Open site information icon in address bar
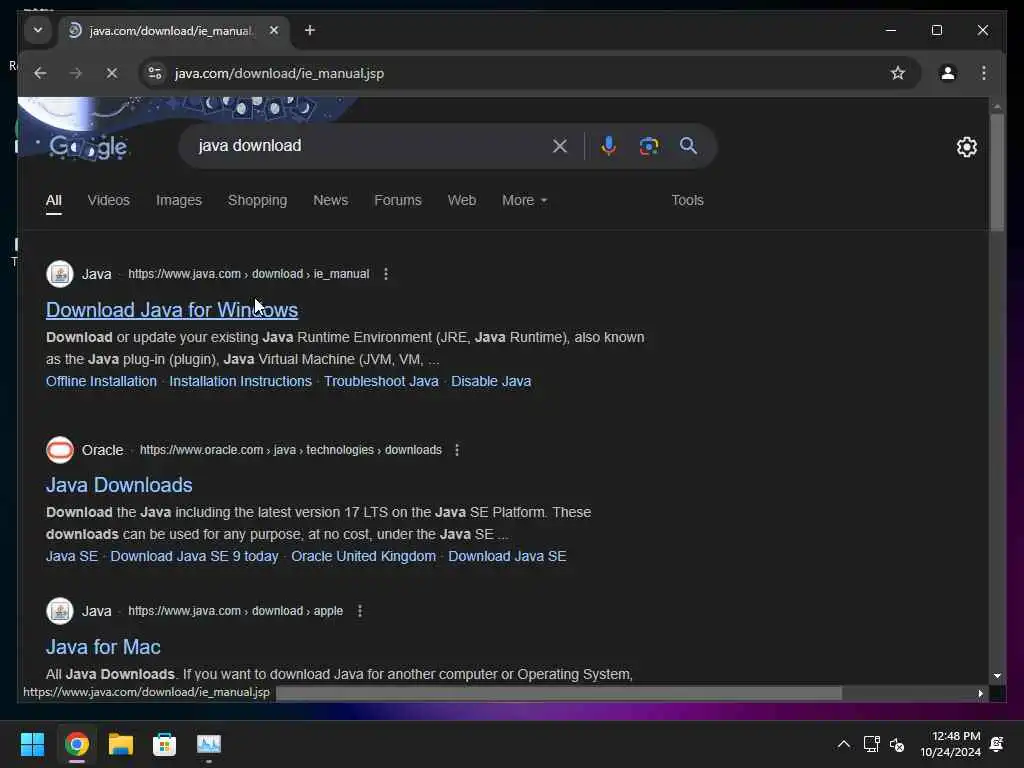1024x768 pixels. [155, 73]
